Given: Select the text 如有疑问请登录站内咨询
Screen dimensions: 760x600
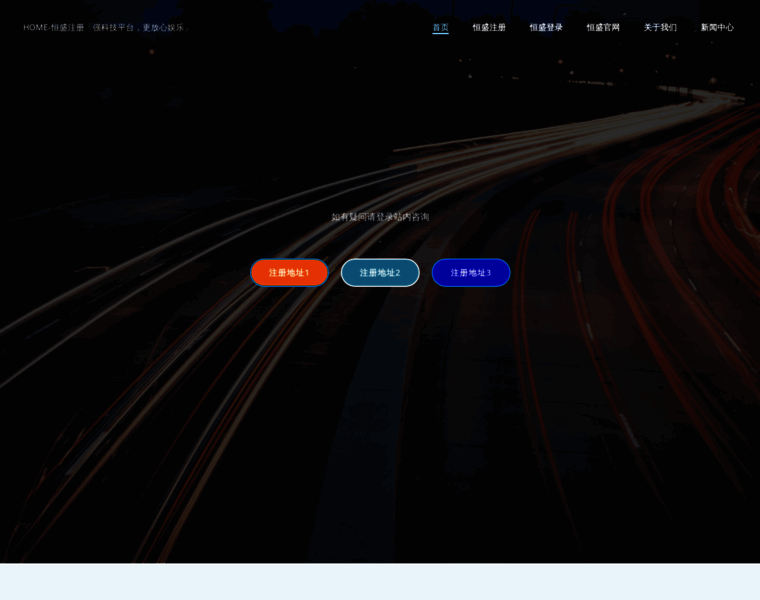Looking at the screenshot, I should tap(380, 217).
